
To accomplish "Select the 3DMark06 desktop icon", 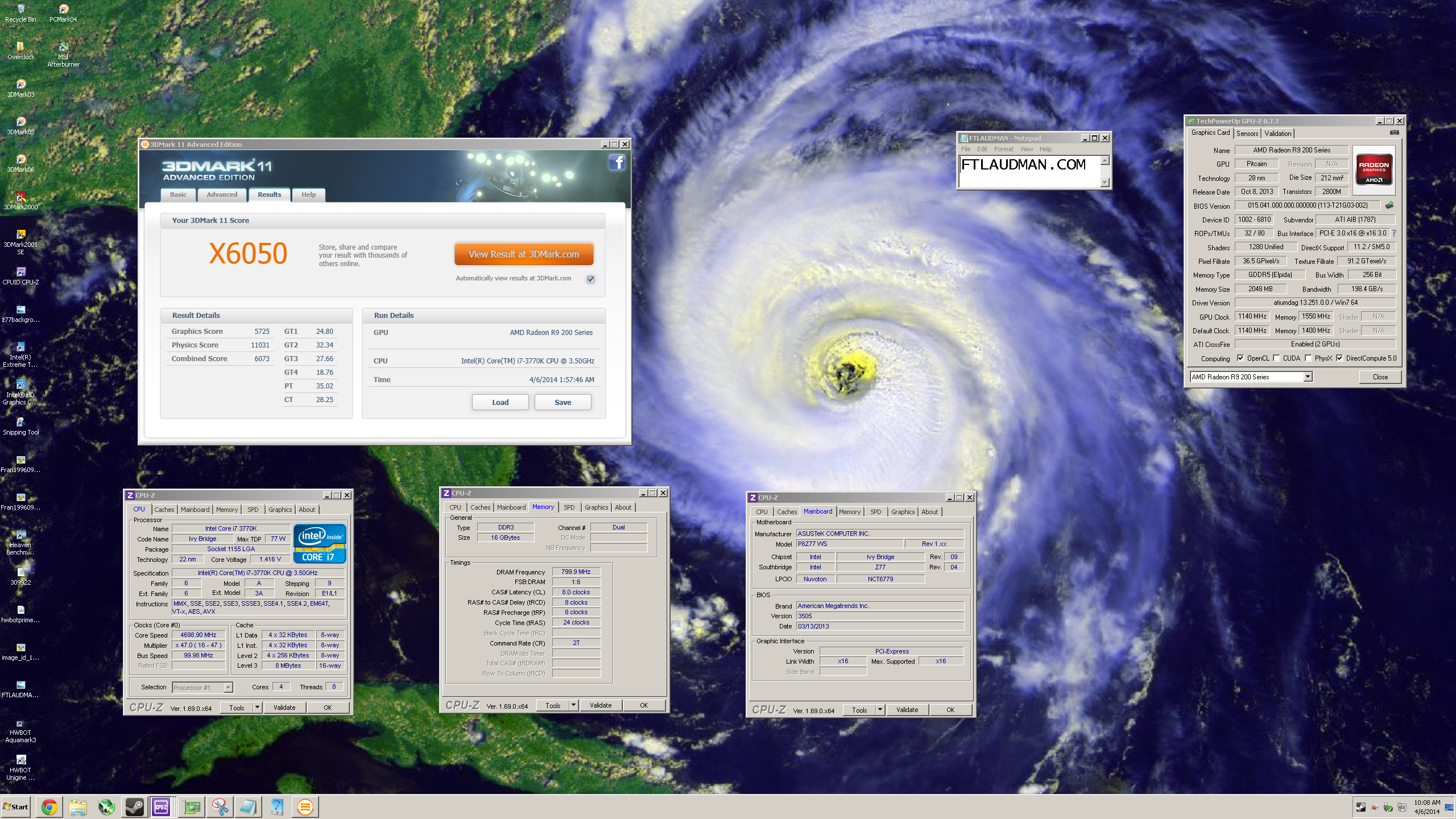I will click(20, 163).
